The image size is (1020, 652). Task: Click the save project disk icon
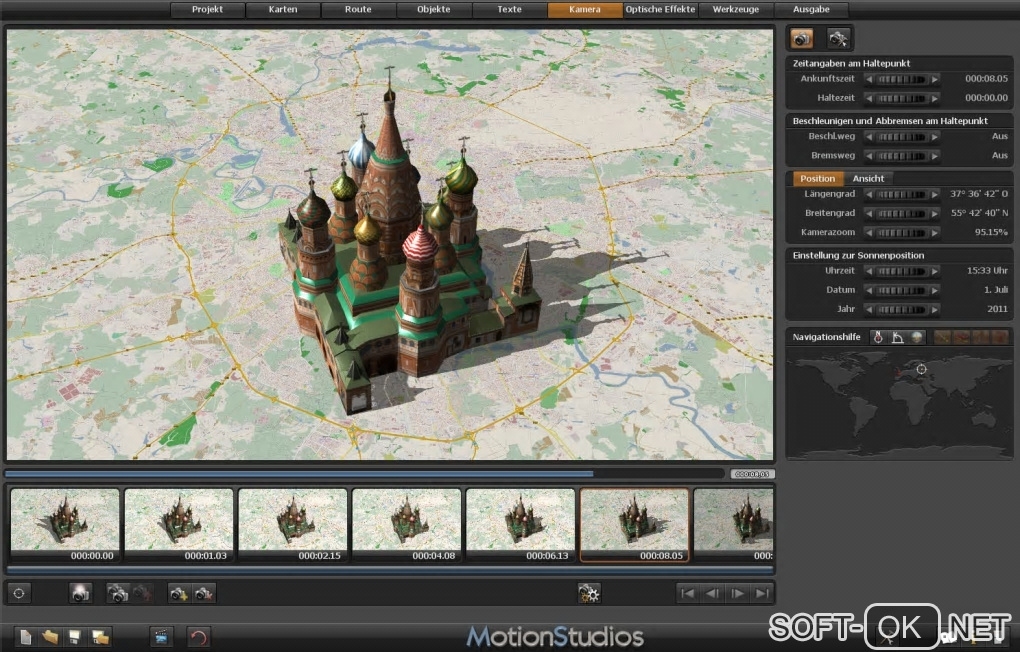click(75, 636)
